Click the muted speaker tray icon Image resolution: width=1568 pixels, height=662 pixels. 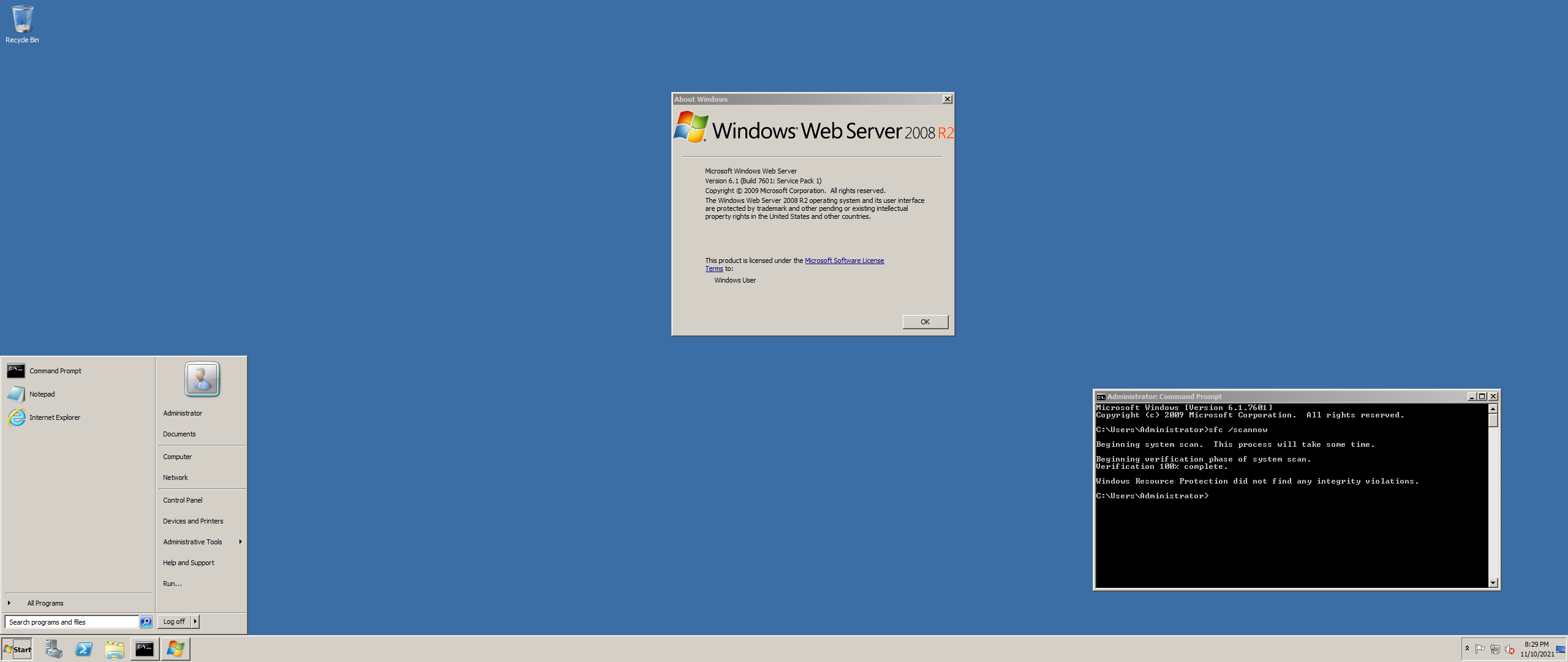tap(1509, 649)
